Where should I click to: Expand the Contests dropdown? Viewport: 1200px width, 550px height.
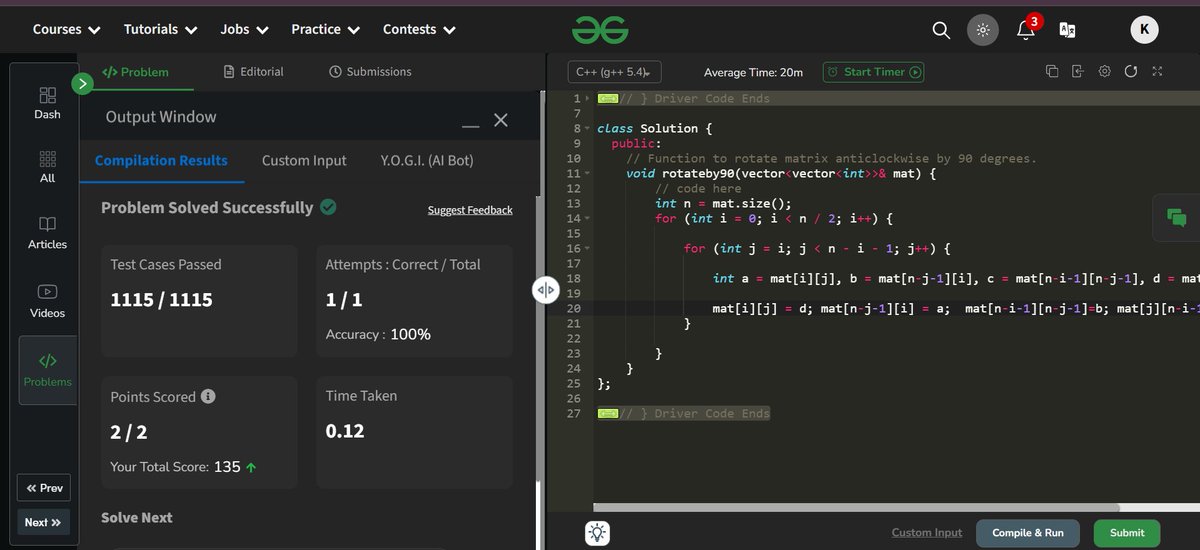tap(420, 30)
